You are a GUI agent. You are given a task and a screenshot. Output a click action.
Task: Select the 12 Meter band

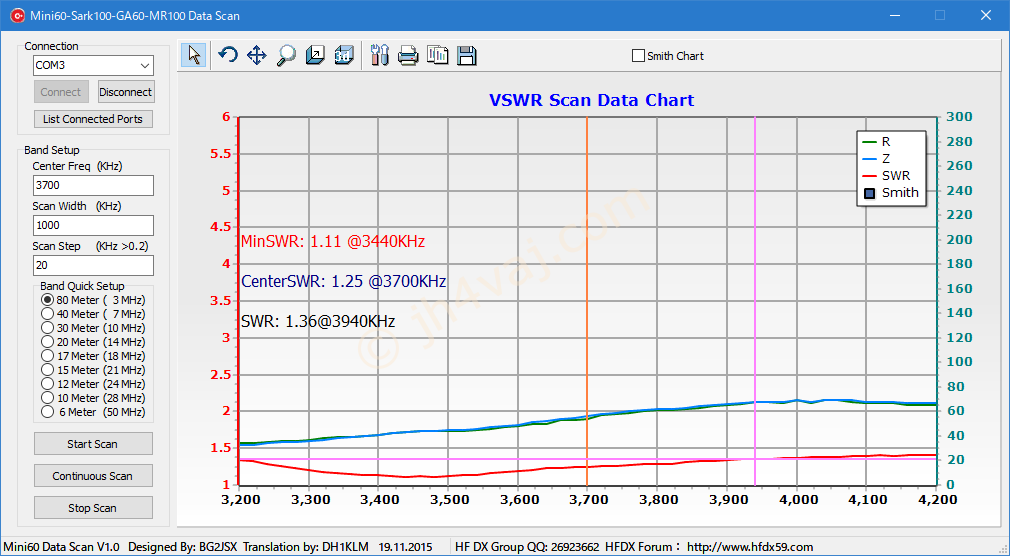pos(47,384)
